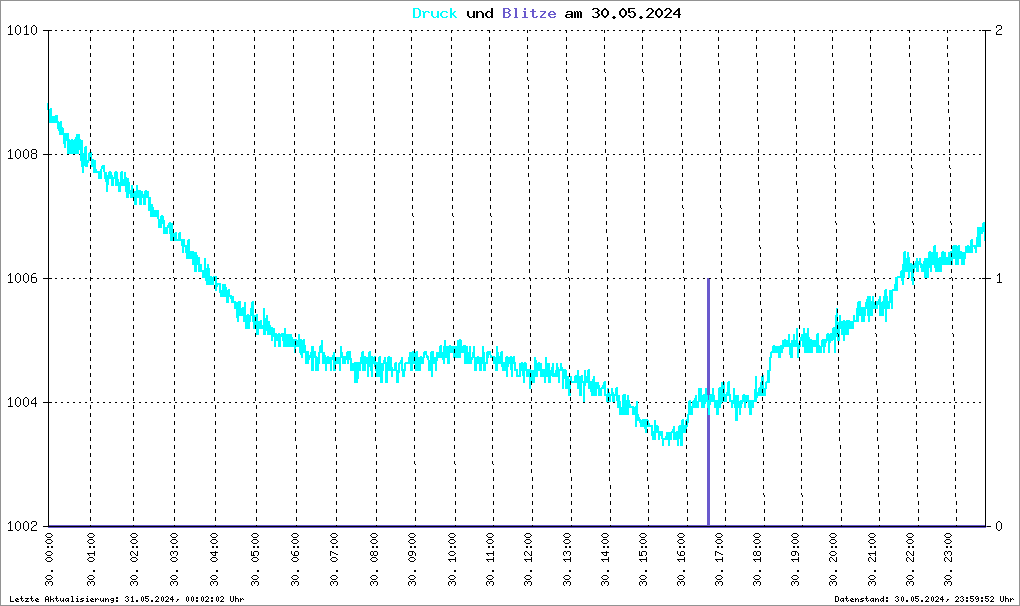1020x606 pixels.
Task: Click the time label '30. 08:00'
Action: (x=375, y=560)
